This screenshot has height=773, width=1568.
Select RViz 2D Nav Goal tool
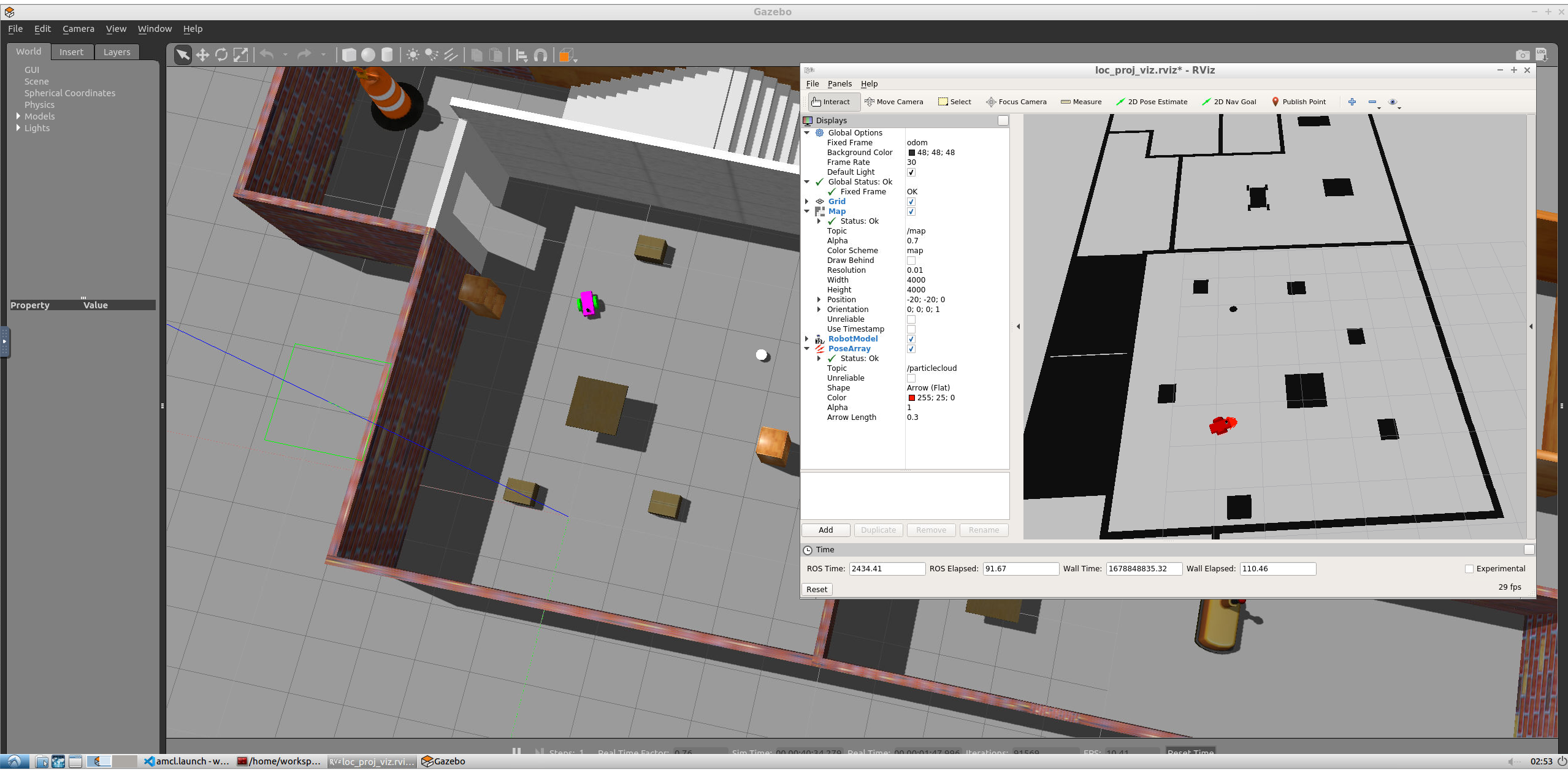coord(1229,102)
